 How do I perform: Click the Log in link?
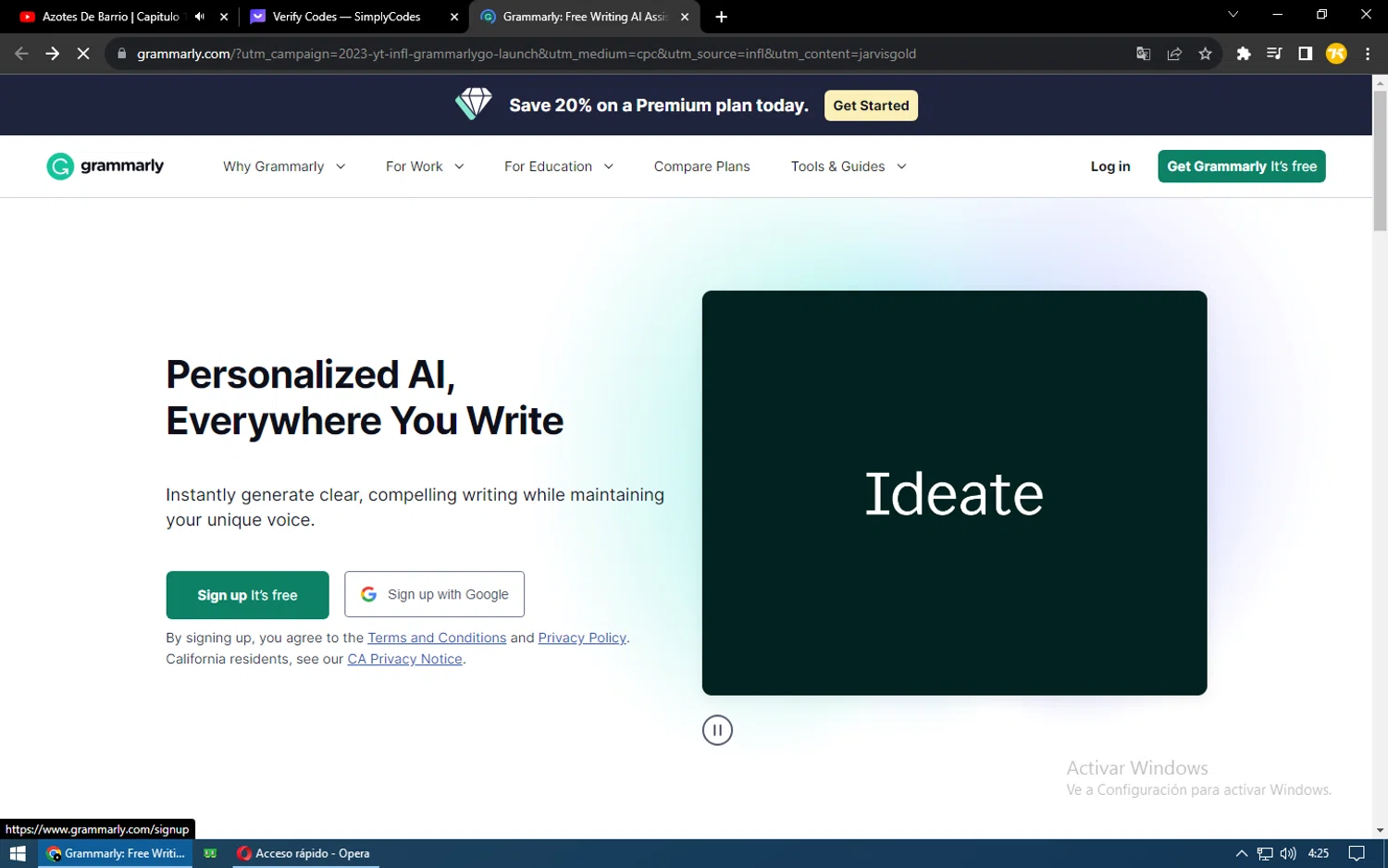click(x=1110, y=167)
